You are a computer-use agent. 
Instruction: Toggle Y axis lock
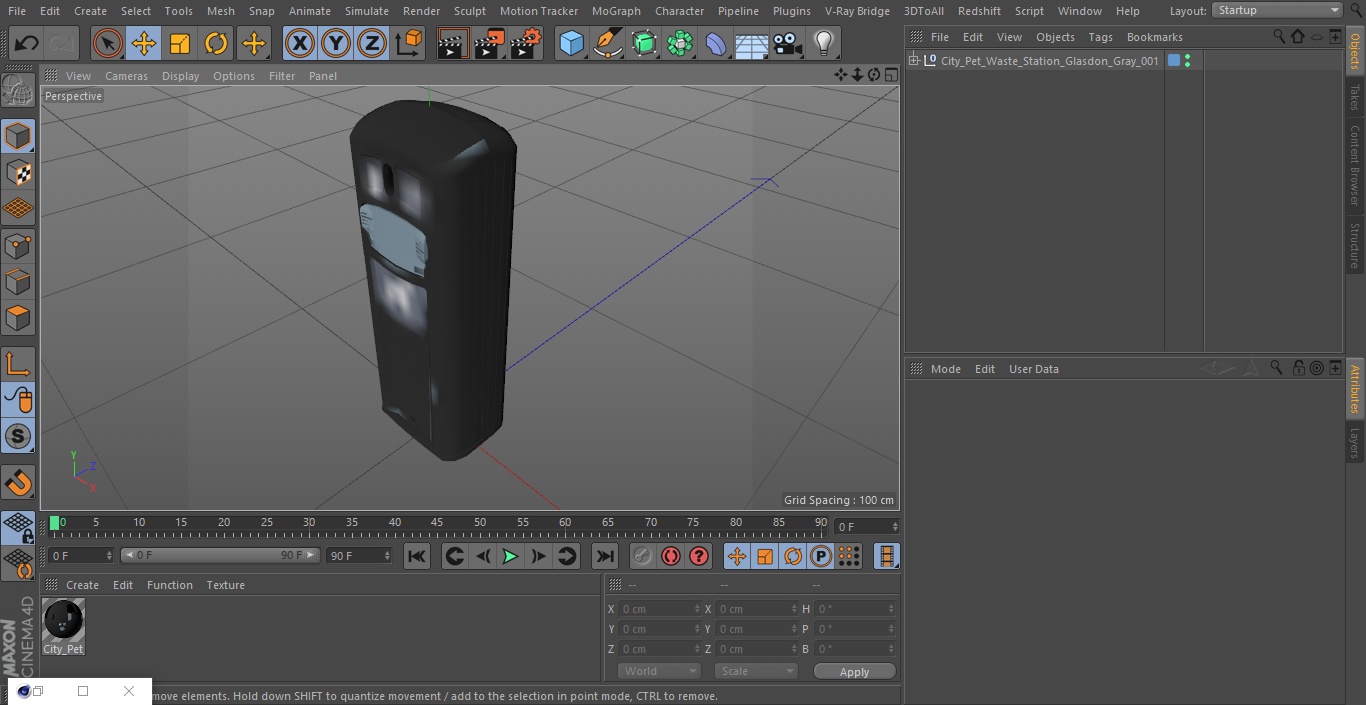point(336,43)
